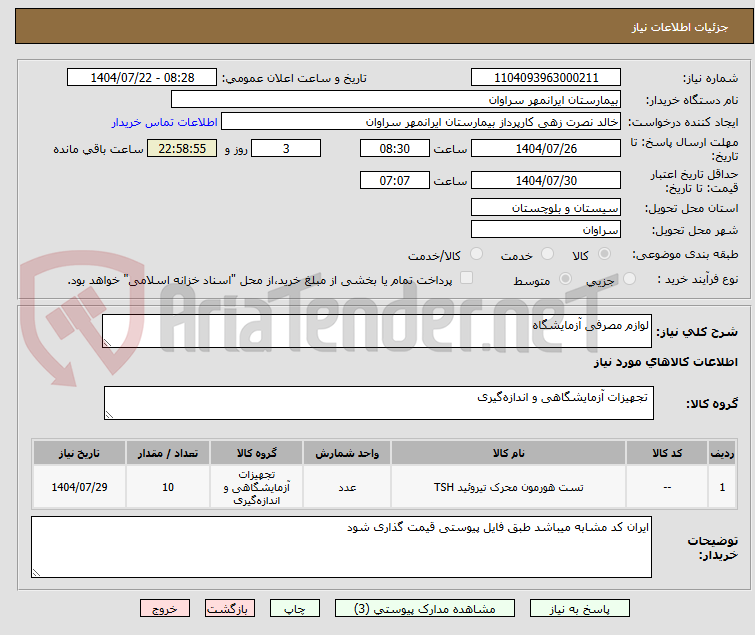The image size is (755, 635).
Task: Click the delivery city field سراوان
Action: pyautogui.click(x=546, y=229)
